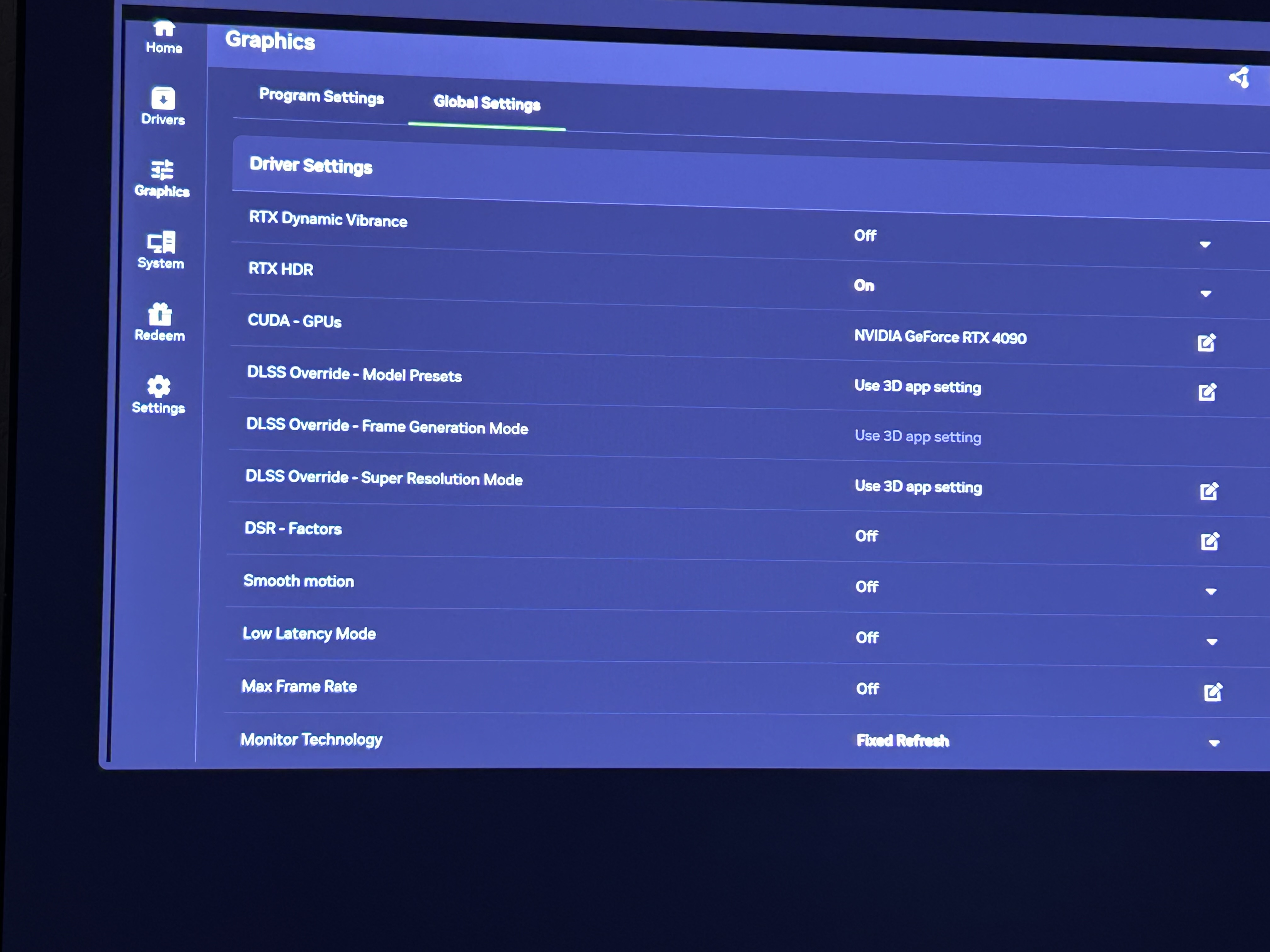Open the Smooth motion dropdown

click(1211, 592)
